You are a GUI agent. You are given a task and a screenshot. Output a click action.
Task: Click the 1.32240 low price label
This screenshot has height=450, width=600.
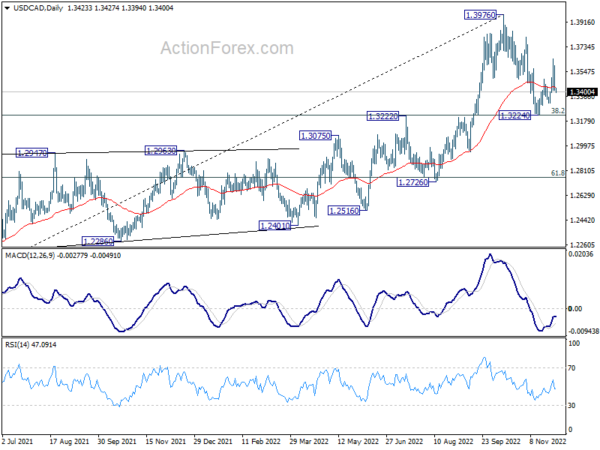[x=515, y=115]
